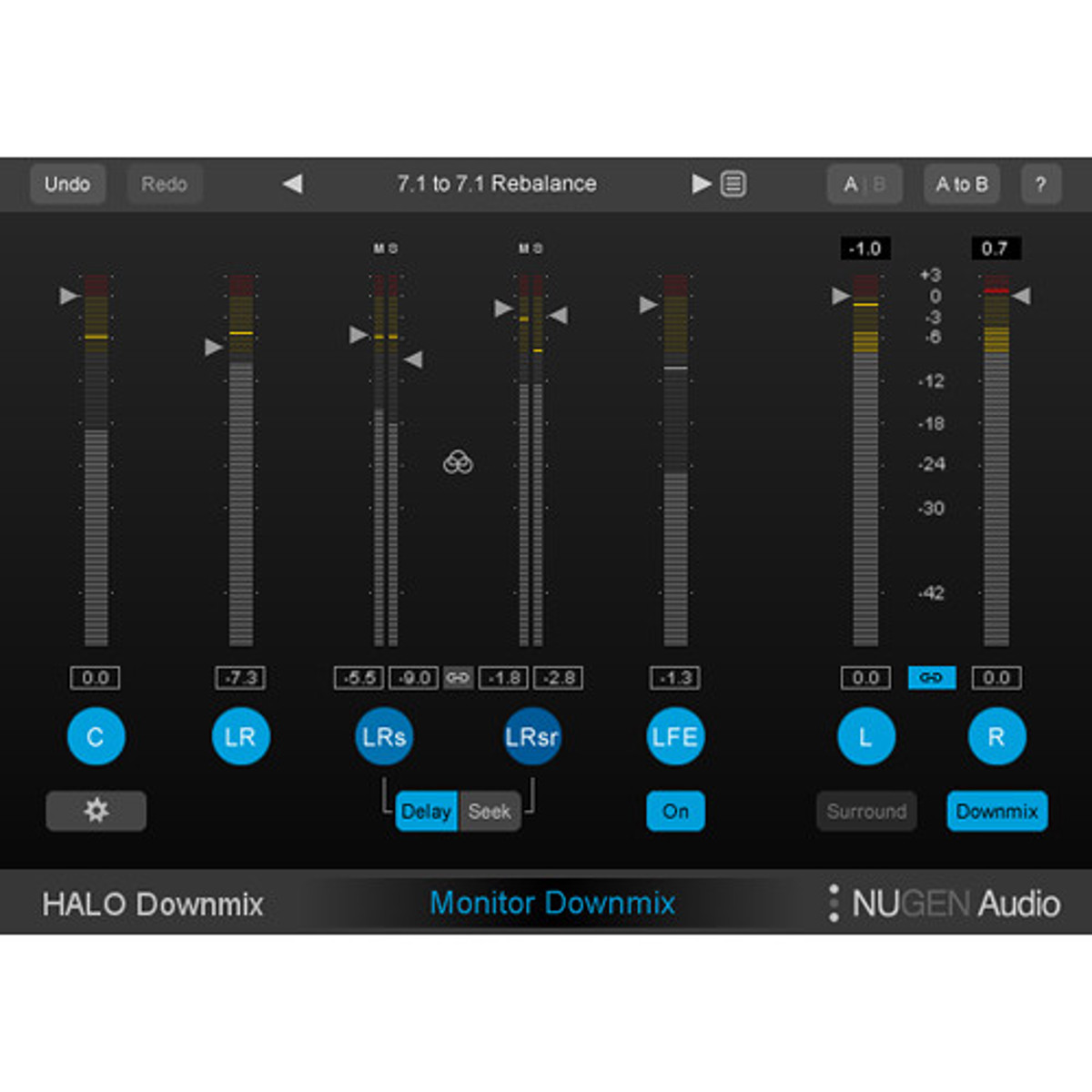Screen dimensions: 1092x1092
Task: Click the A to B copy button
Action: [x=962, y=184]
